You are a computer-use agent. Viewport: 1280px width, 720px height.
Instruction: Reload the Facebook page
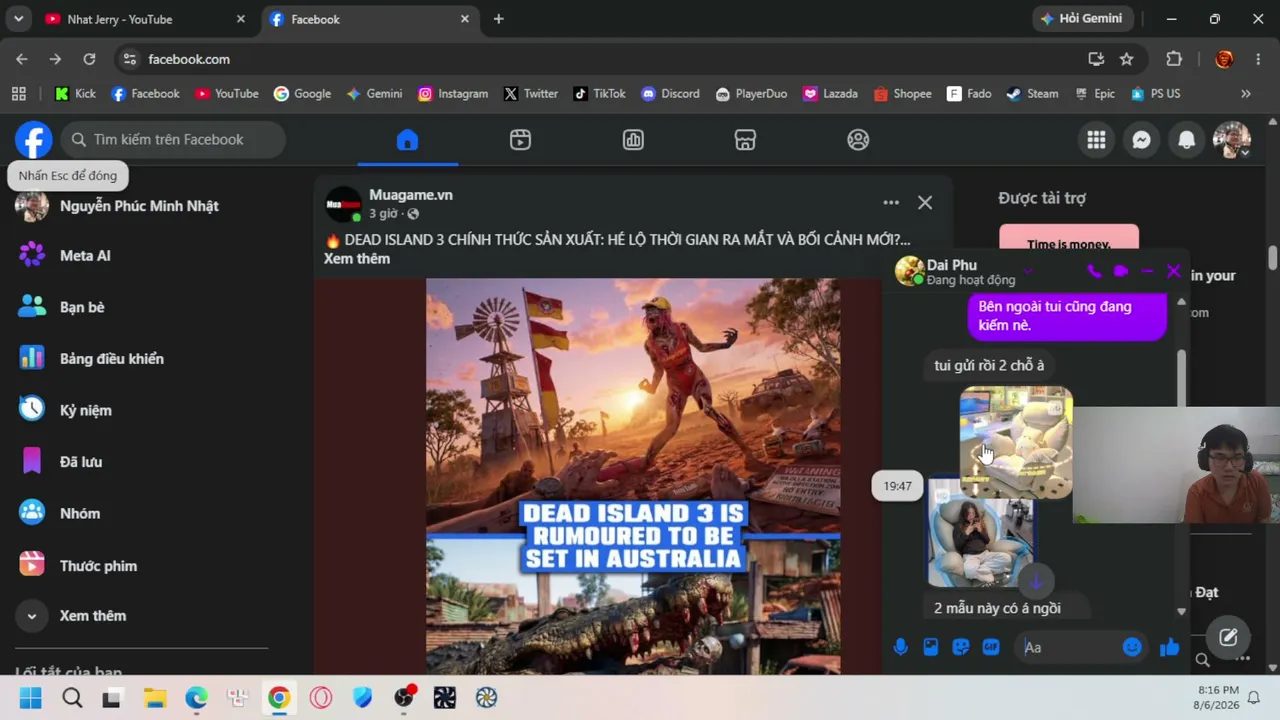(x=89, y=59)
